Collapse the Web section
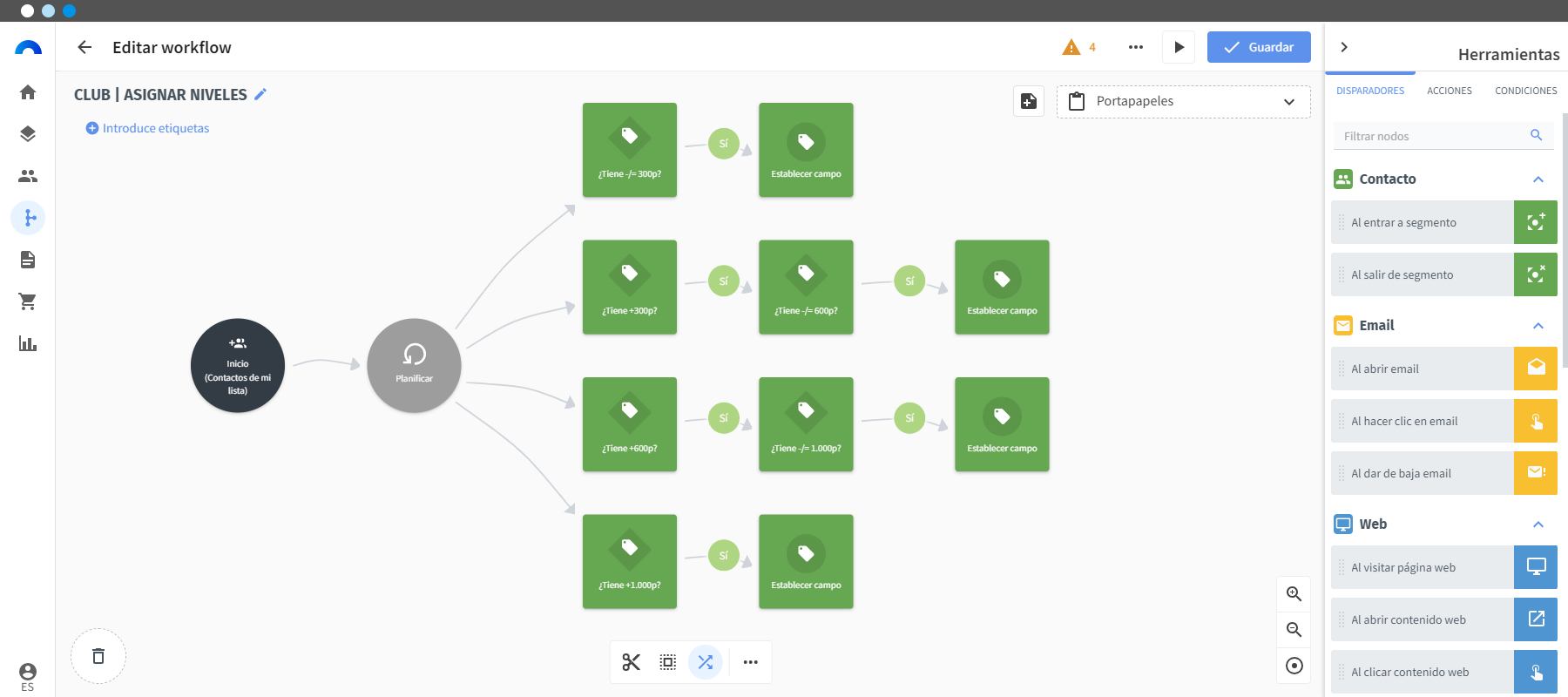 click(x=1538, y=524)
